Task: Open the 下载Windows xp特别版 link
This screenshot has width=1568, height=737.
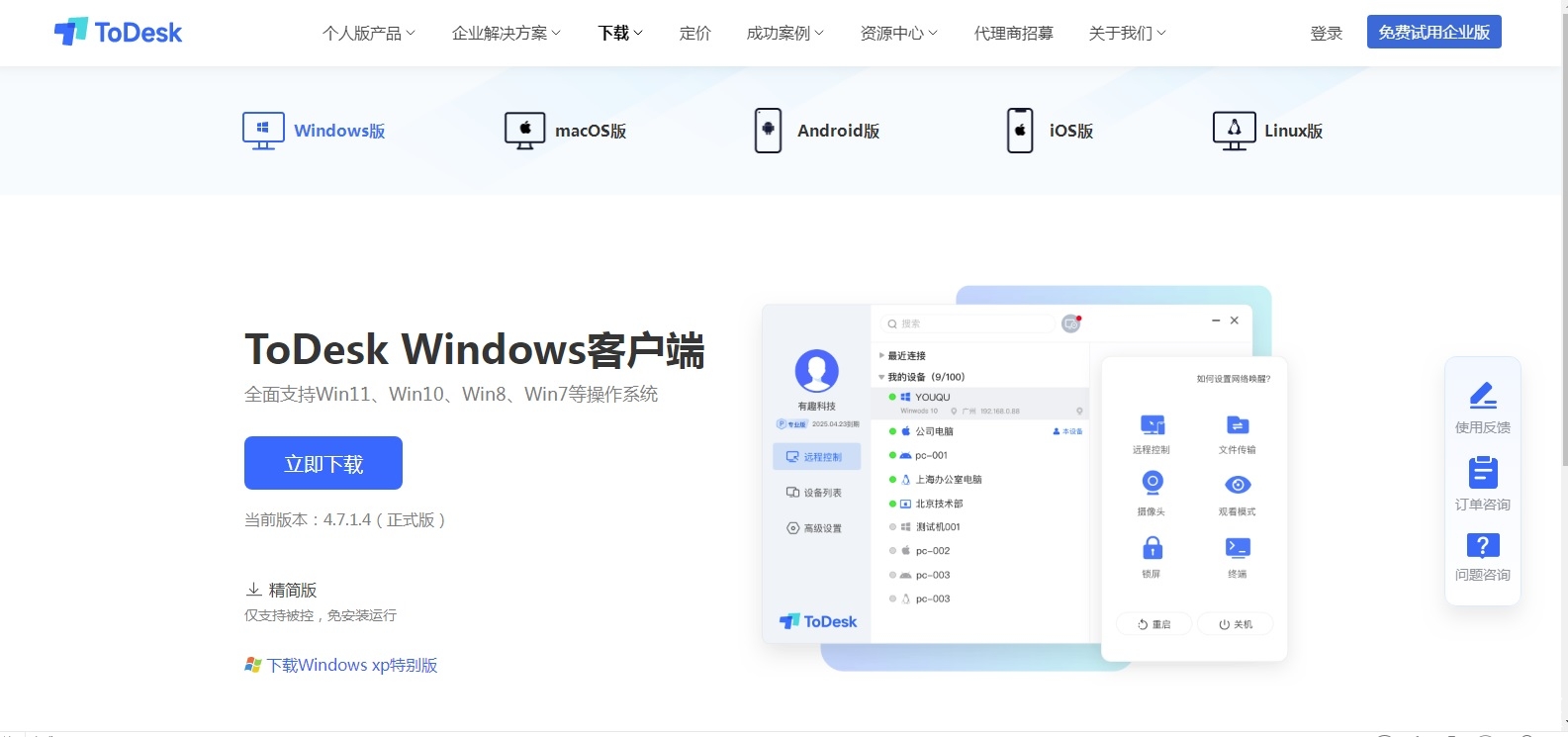Action: 341,665
